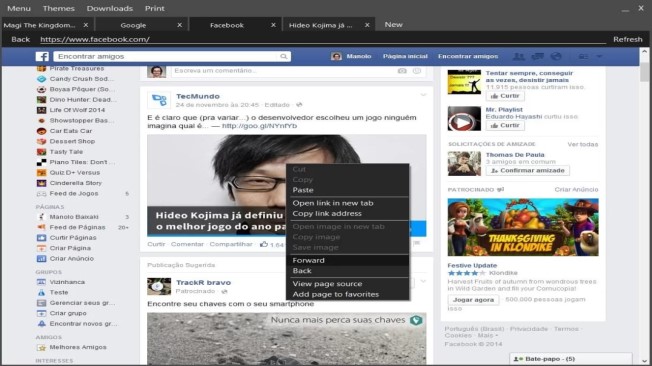Click Página inicial link
Viewport: 652px width, 366px height.
click(405, 56)
